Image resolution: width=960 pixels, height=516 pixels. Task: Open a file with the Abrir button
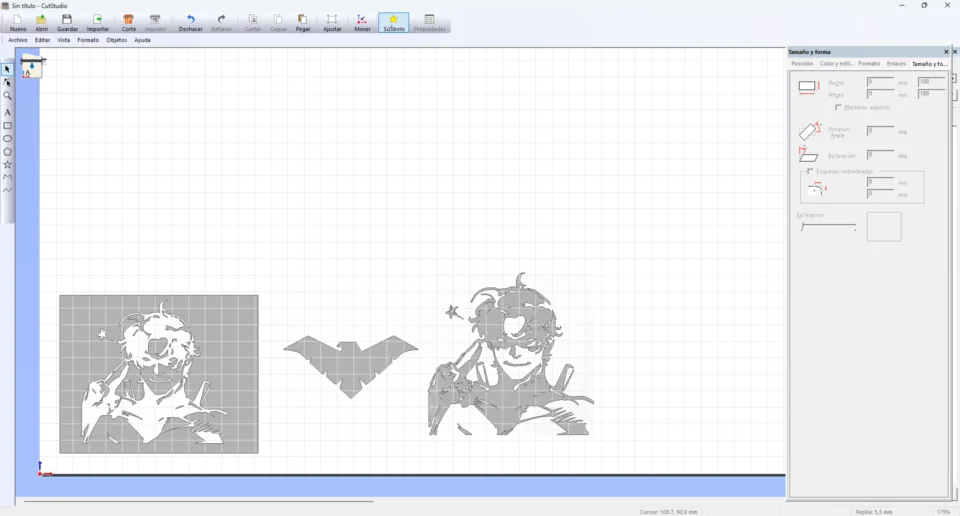(x=42, y=23)
